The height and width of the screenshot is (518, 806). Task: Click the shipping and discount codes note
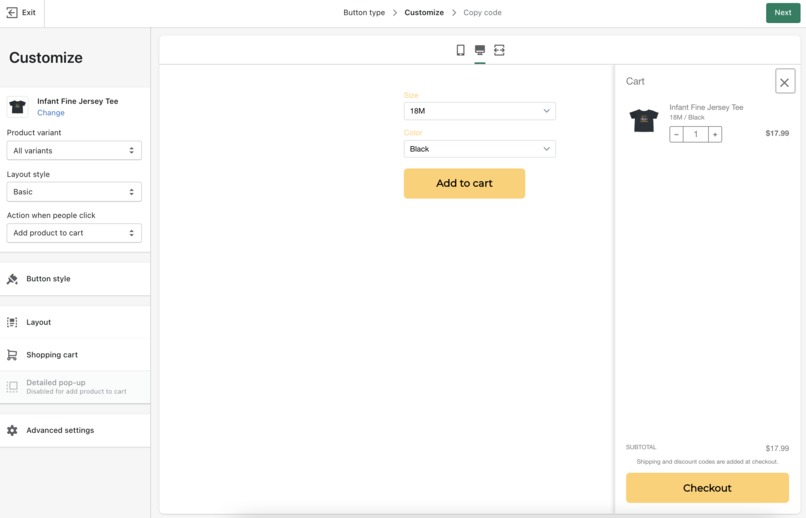pos(707,462)
